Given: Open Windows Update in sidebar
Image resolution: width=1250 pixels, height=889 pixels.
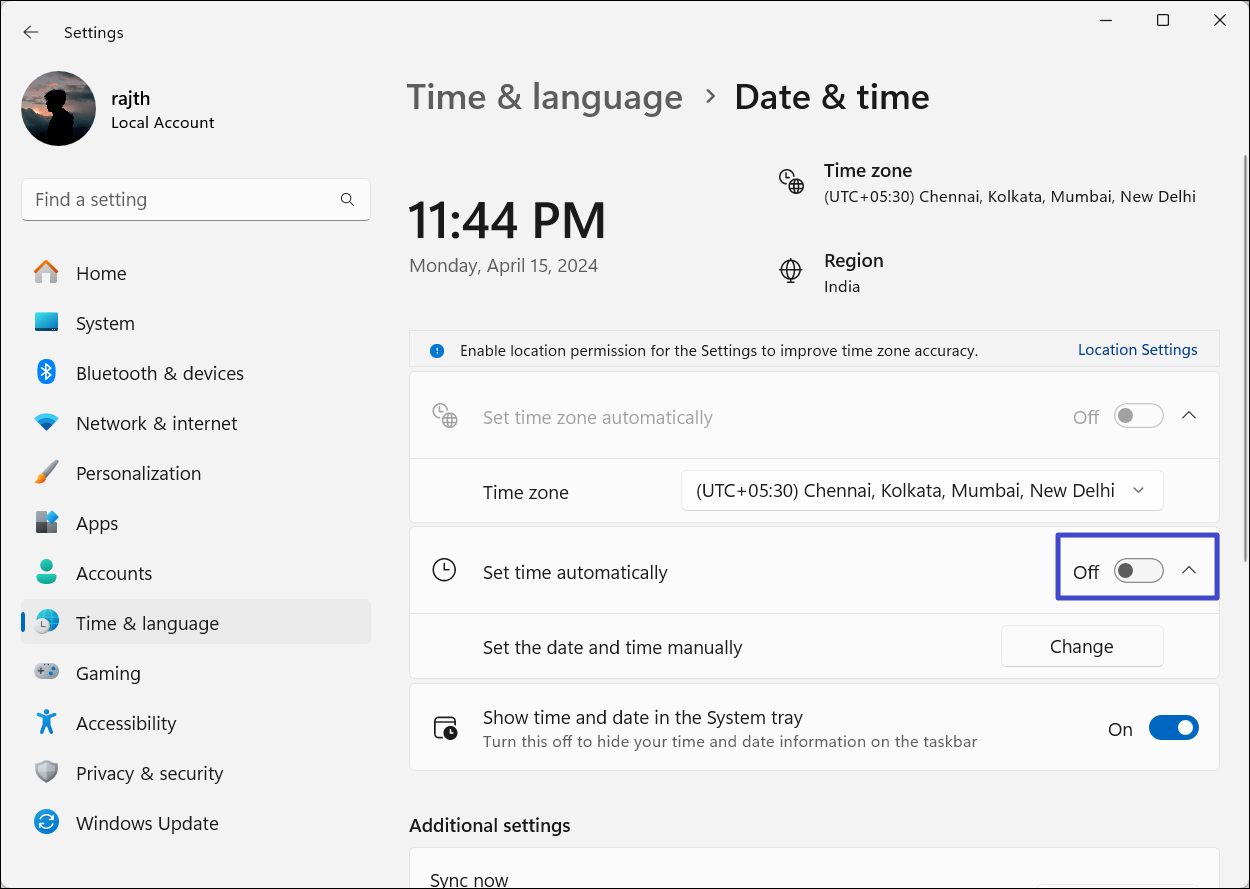Looking at the screenshot, I should (x=147, y=823).
